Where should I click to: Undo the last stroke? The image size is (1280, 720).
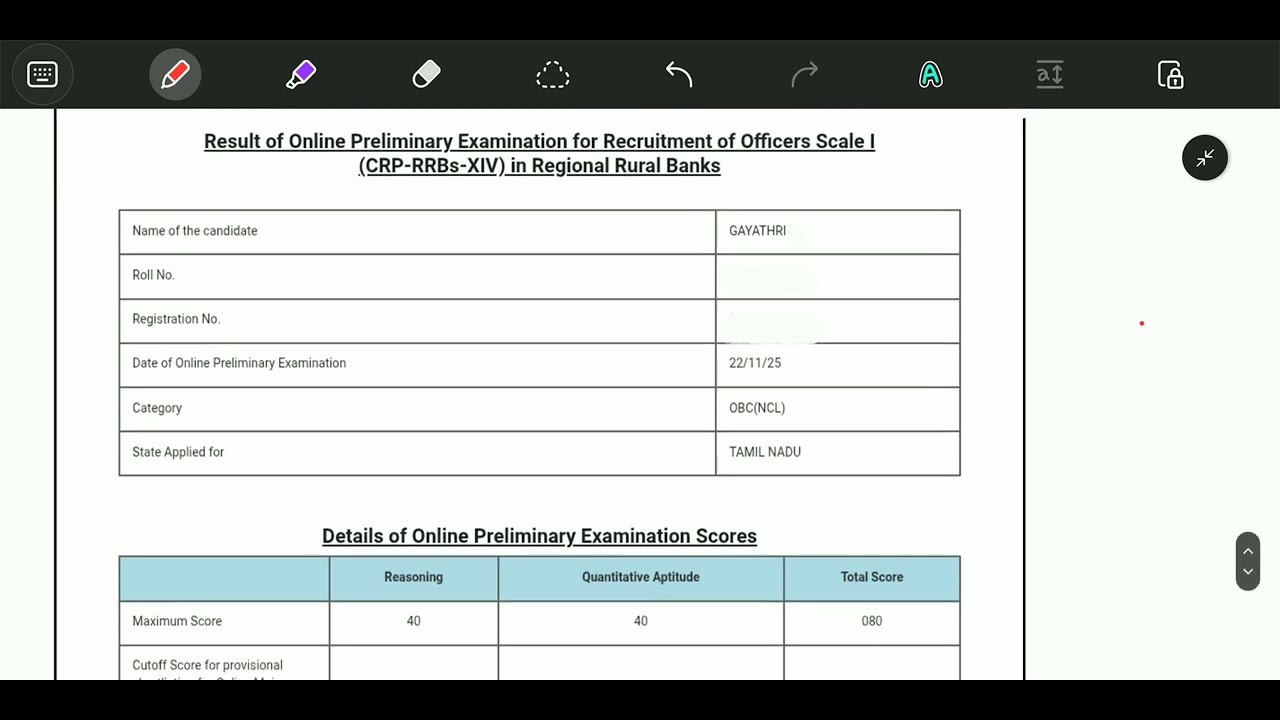coord(679,75)
